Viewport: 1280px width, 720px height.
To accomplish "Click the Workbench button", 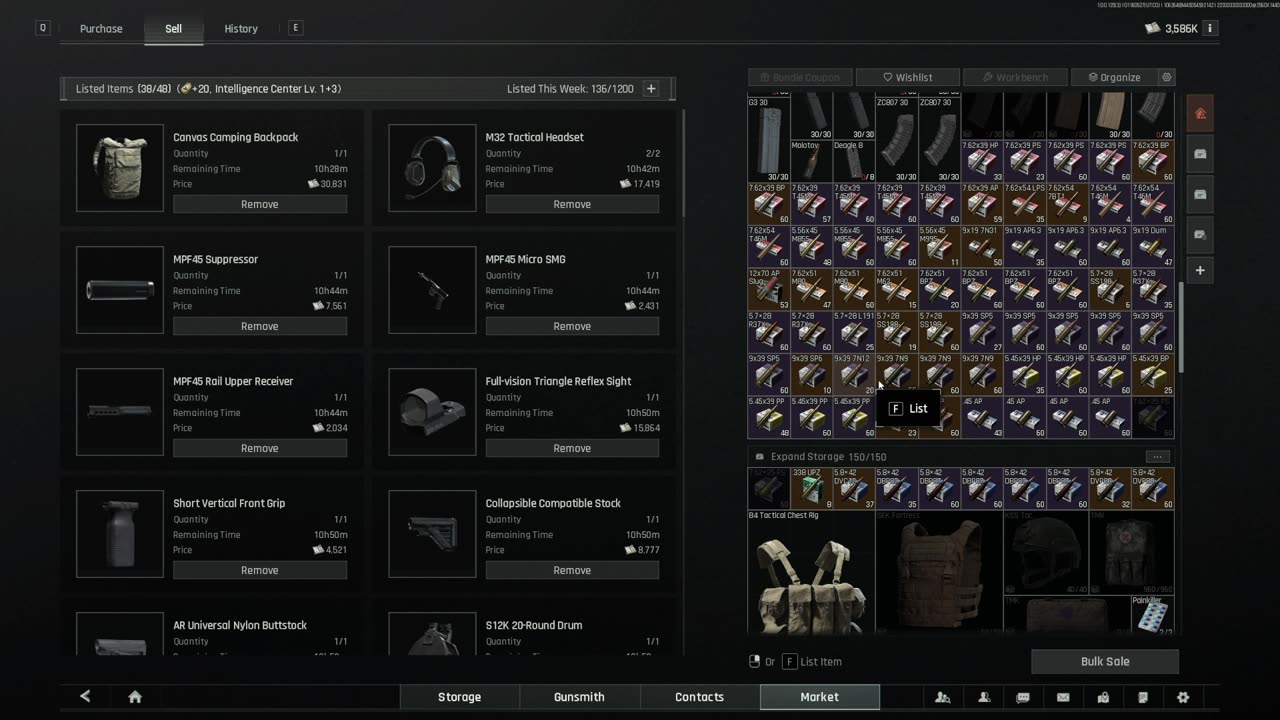I will coord(1015,77).
